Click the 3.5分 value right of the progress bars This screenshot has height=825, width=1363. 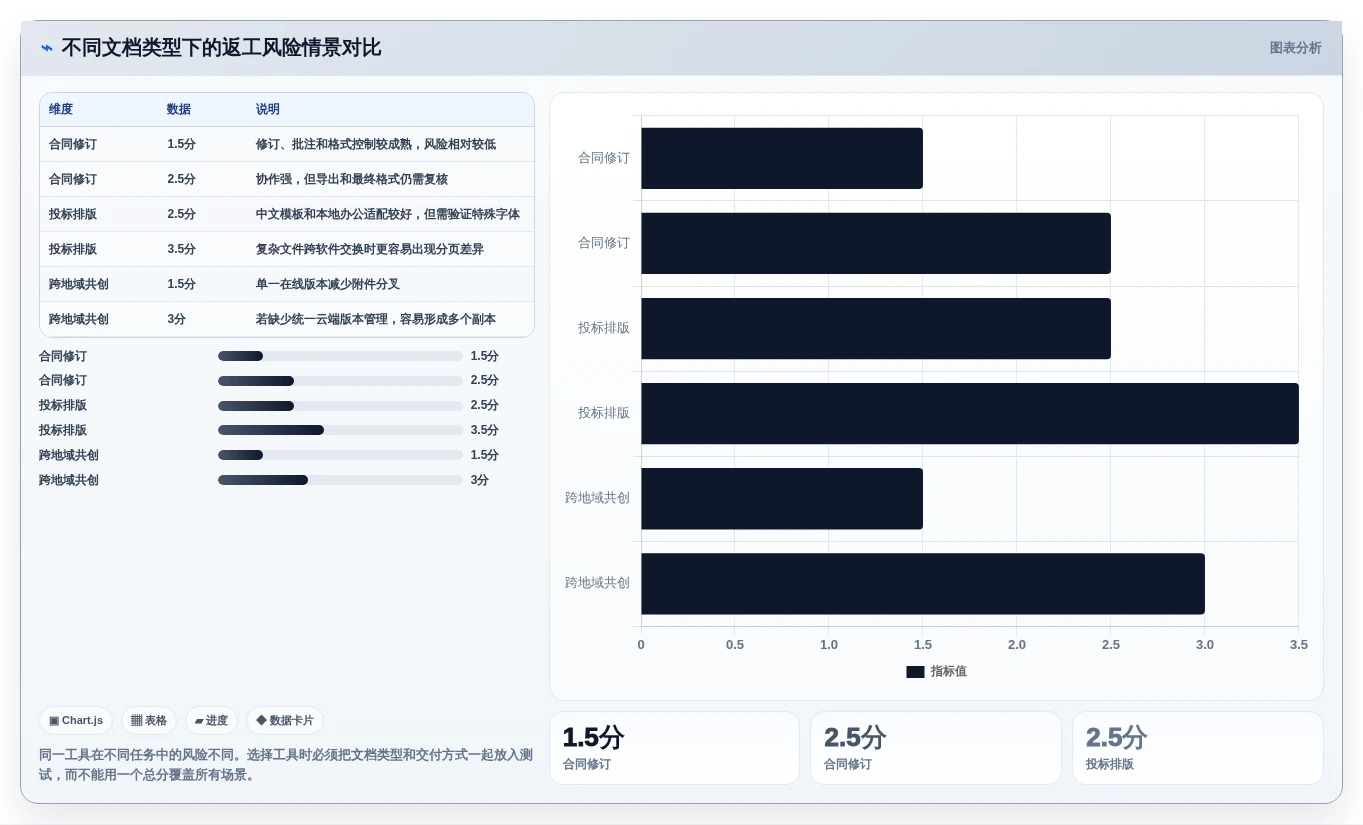pos(485,430)
